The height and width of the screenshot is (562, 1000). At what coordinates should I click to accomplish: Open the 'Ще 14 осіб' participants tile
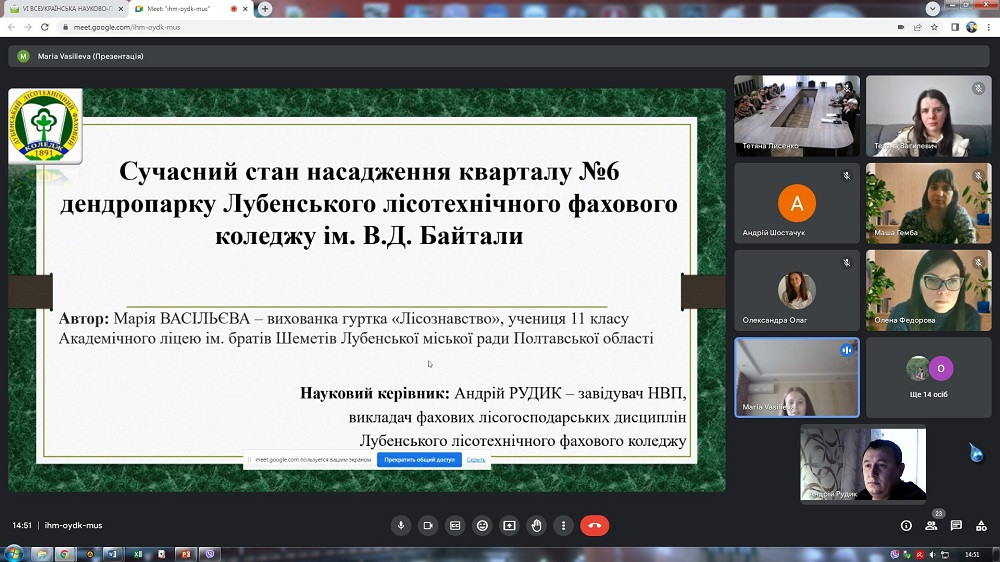(929, 378)
